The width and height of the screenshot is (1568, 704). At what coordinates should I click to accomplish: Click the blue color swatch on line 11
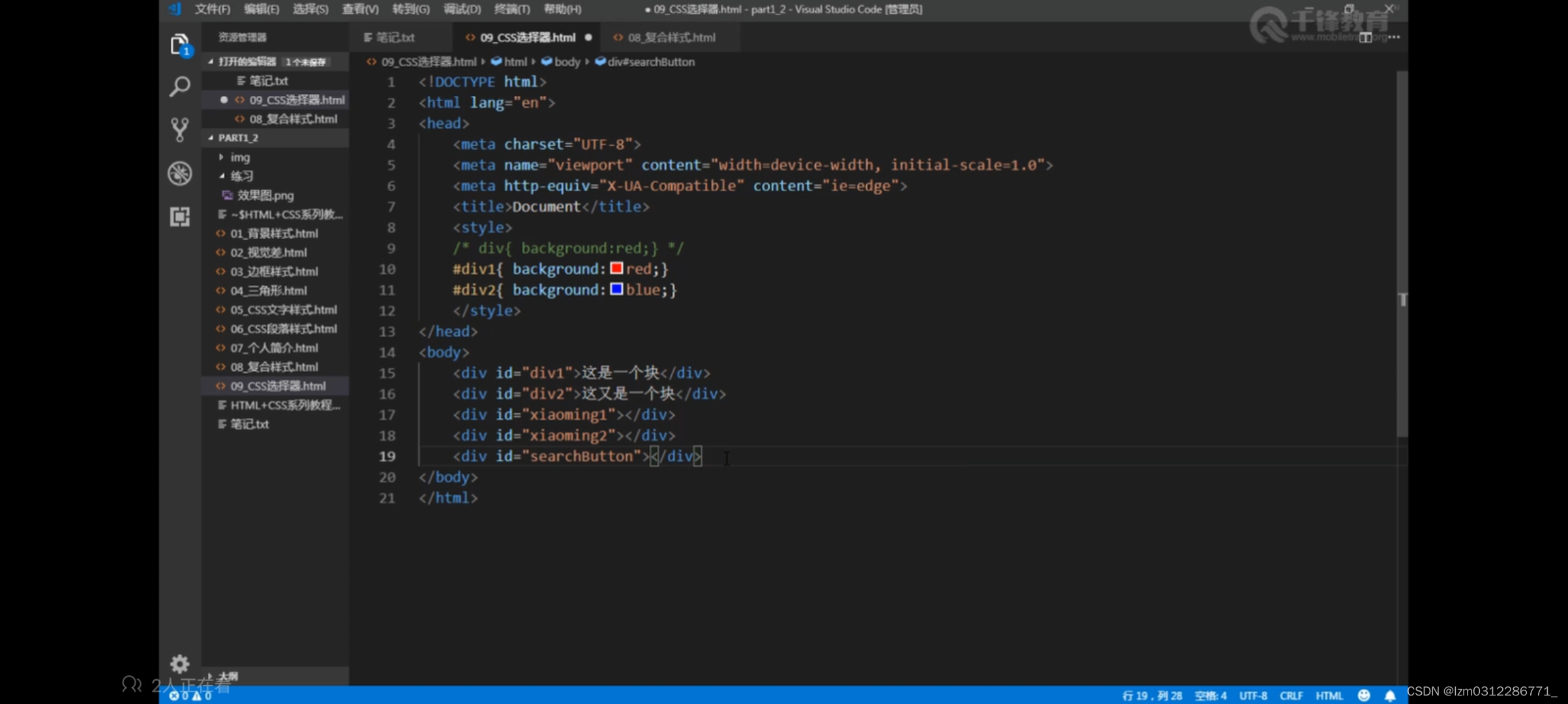click(616, 289)
